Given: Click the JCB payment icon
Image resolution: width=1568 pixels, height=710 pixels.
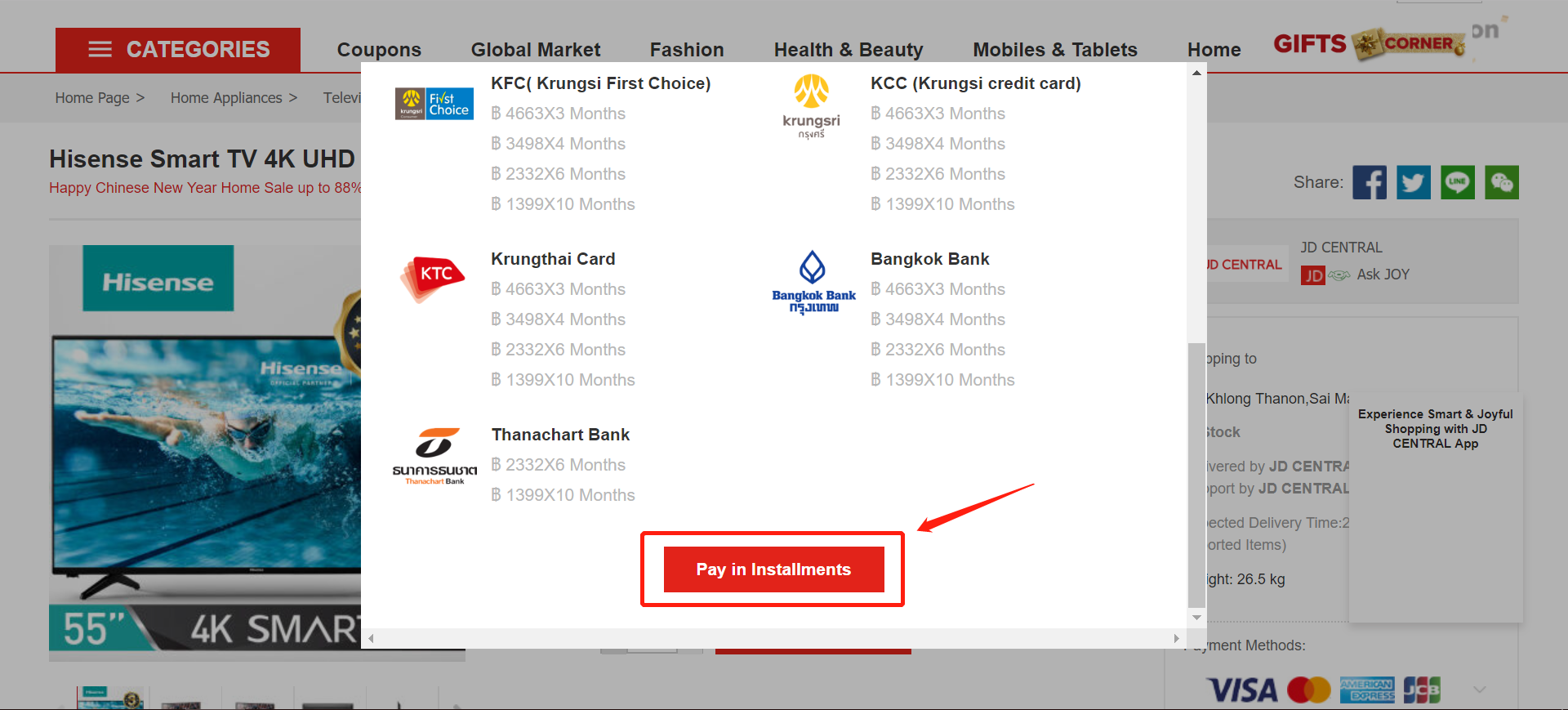Looking at the screenshot, I should point(1422,690).
